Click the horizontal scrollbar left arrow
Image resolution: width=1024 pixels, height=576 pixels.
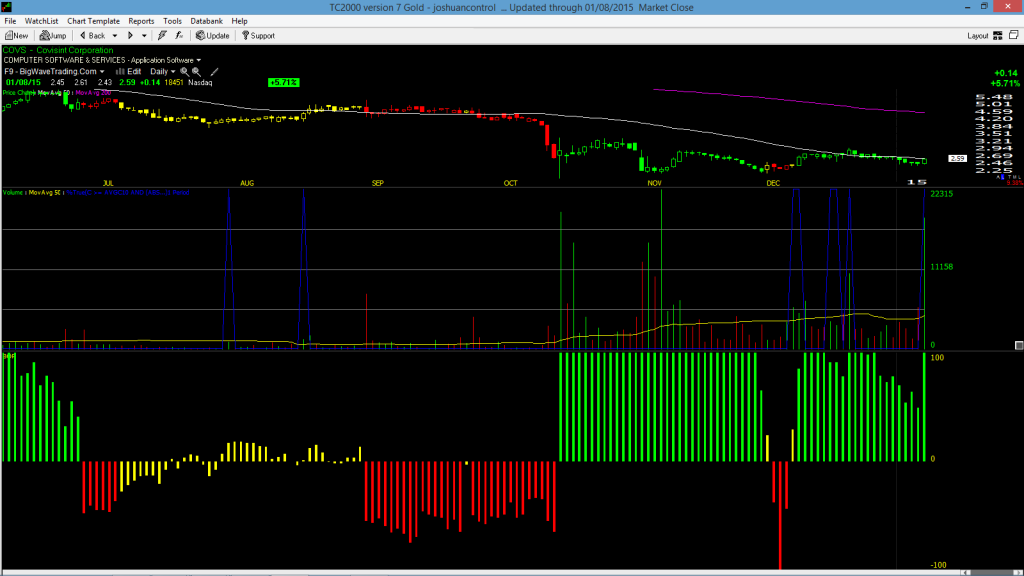pyautogui.click(x=966, y=573)
